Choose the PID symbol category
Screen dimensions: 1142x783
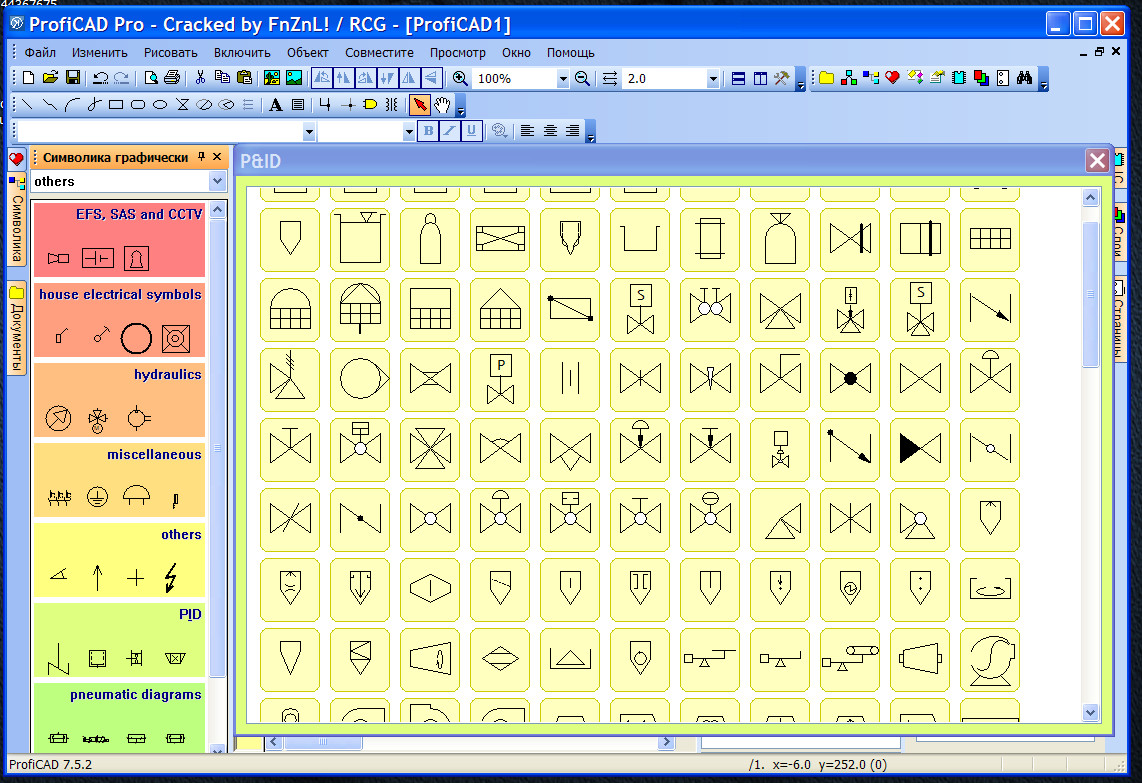tap(119, 640)
